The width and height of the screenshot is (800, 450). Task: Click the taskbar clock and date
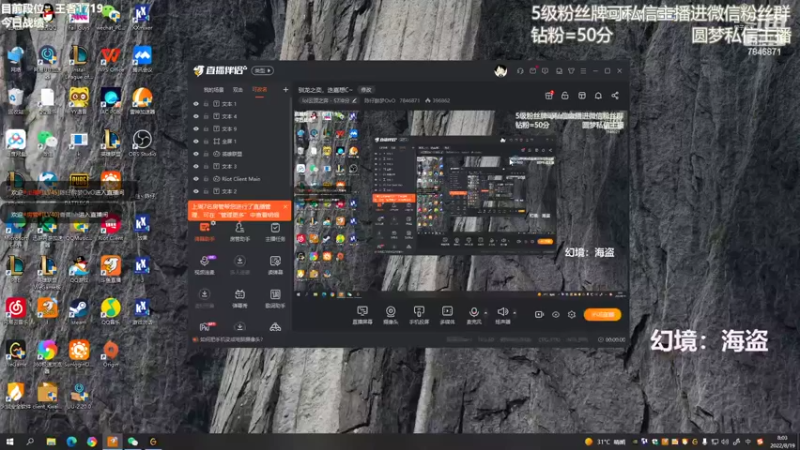coord(782,442)
